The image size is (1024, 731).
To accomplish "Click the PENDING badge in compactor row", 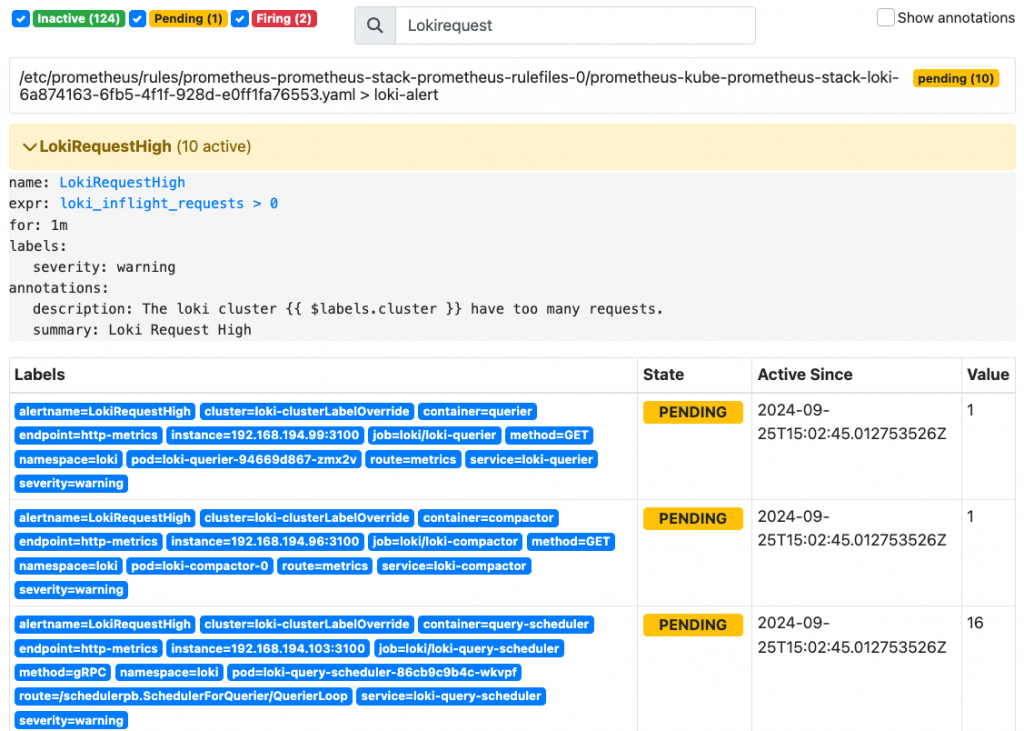I will [x=693, y=519].
